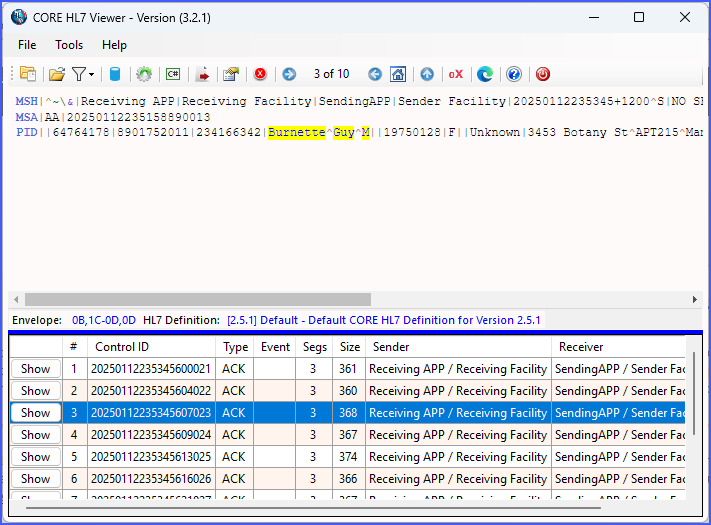Click highlighted given name Guy

point(344,132)
